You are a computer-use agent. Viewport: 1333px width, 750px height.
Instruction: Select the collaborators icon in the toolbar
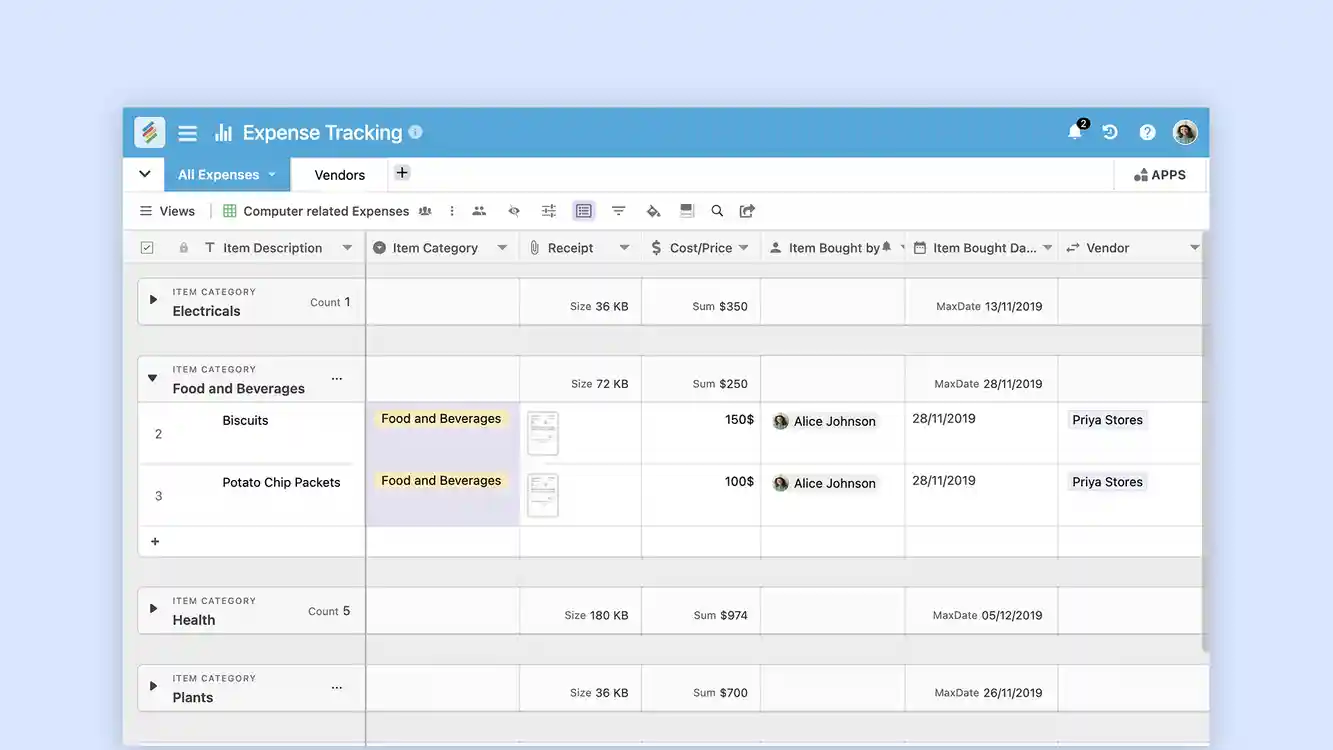tap(479, 210)
